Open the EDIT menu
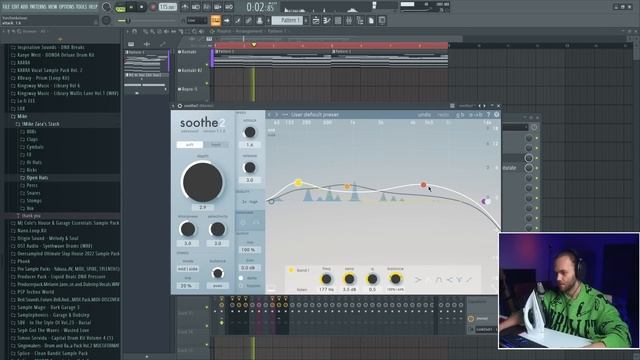Image resolution: width=640 pixels, height=360 pixels. [16, 7]
